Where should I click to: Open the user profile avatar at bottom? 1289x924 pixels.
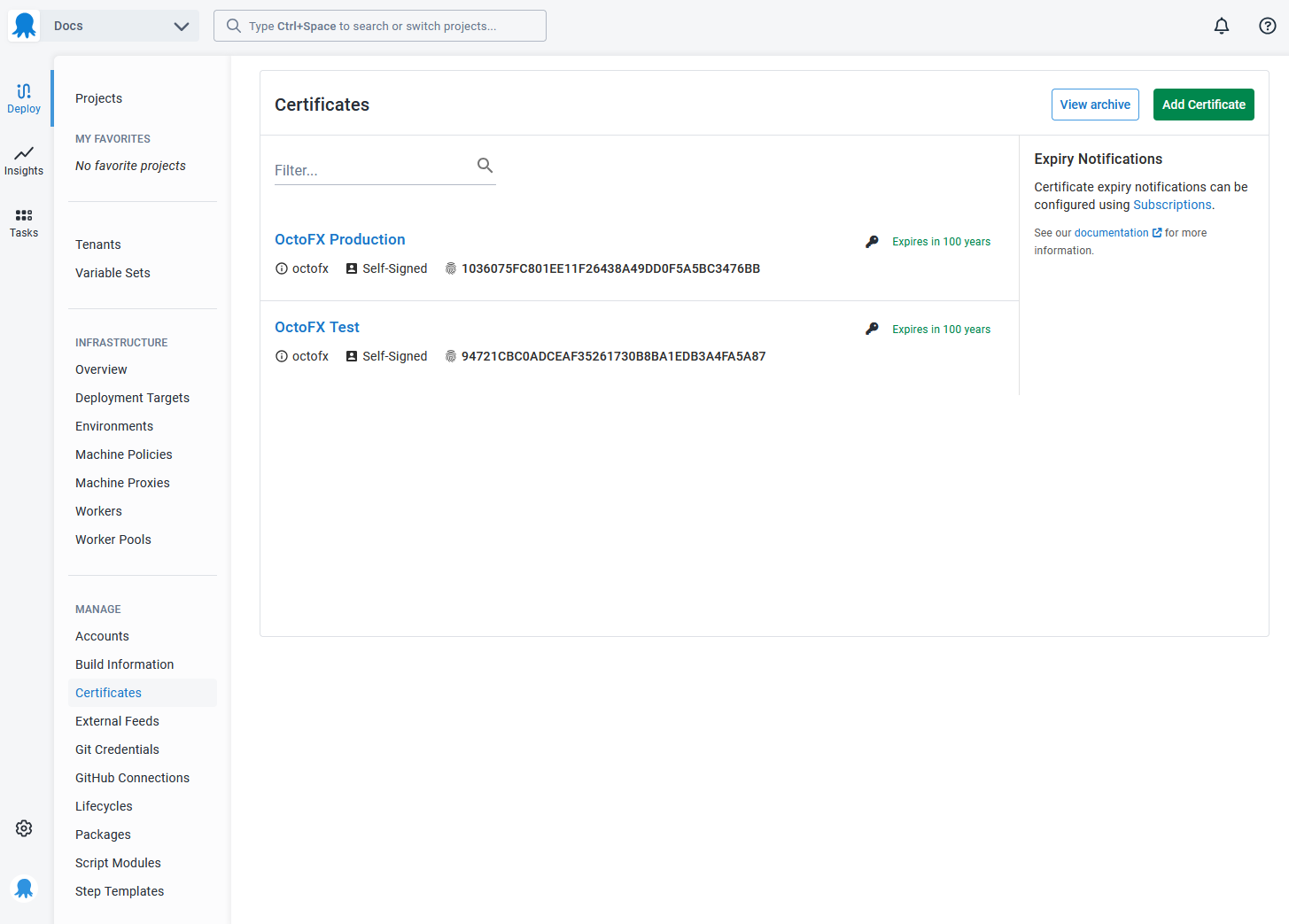pyautogui.click(x=24, y=888)
